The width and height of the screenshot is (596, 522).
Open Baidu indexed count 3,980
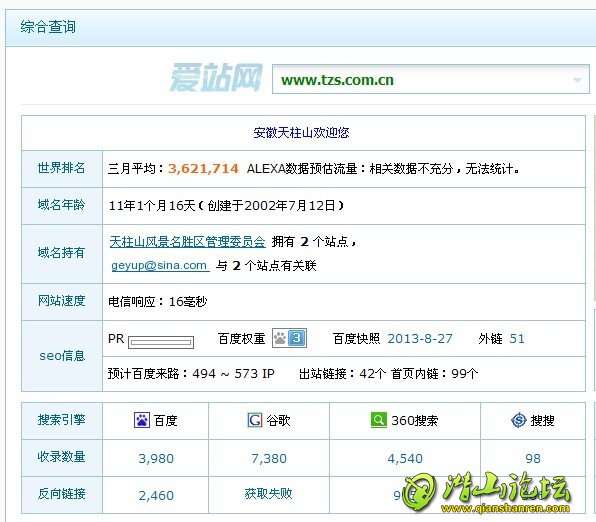coord(156,459)
